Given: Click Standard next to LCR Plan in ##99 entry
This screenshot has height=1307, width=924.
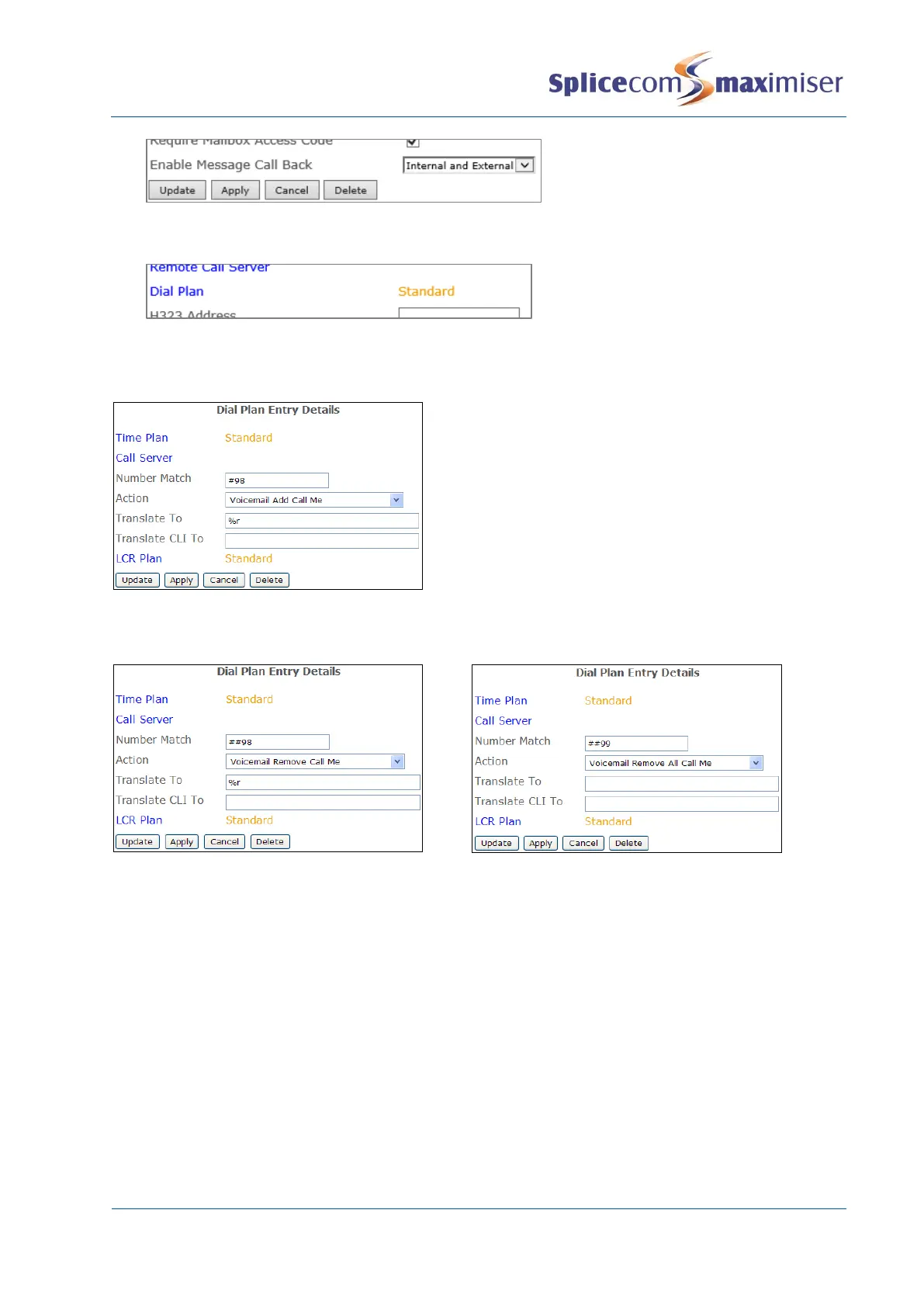Looking at the screenshot, I should point(608,821).
